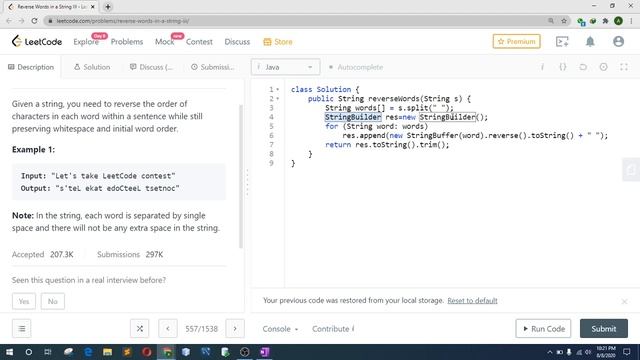
Task: Switch to the Submissions tab
Action: [213, 67]
